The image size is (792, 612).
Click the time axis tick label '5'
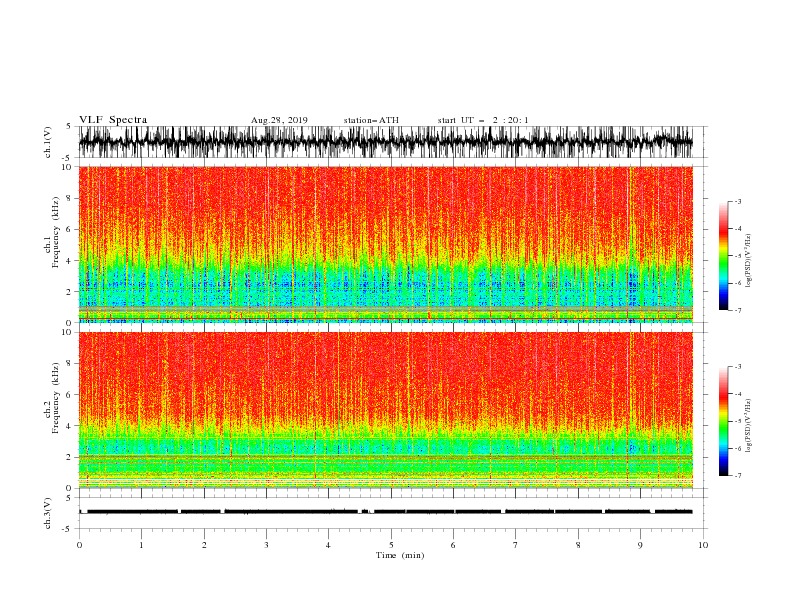[391, 545]
